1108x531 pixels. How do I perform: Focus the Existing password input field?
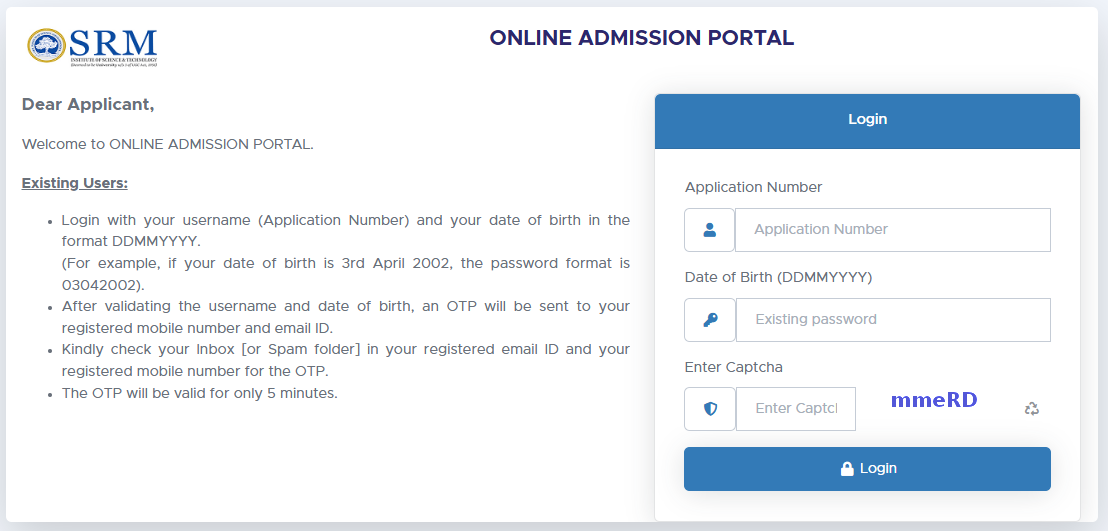tap(893, 320)
